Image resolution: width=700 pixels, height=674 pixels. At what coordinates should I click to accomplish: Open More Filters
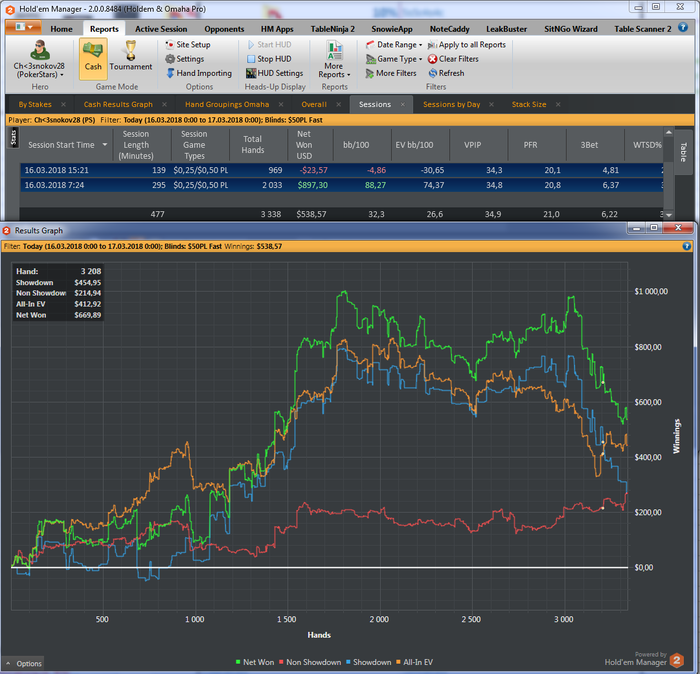click(x=391, y=73)
